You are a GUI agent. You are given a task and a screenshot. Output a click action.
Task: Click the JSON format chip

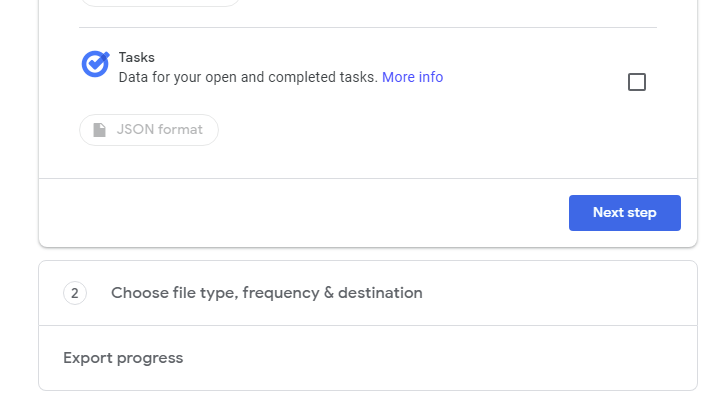tap(149, 130)
